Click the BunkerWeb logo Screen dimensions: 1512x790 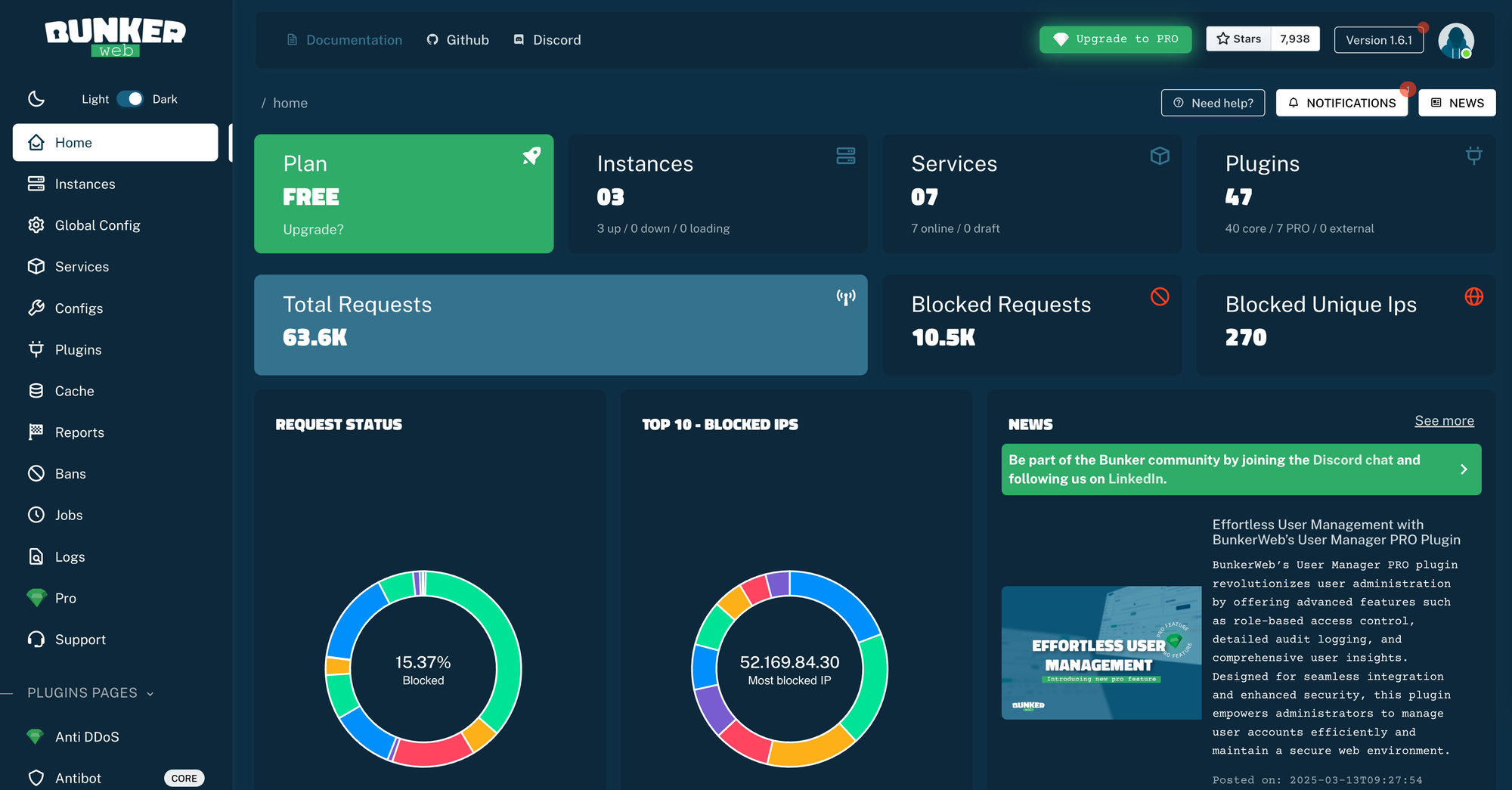[115, 39]
